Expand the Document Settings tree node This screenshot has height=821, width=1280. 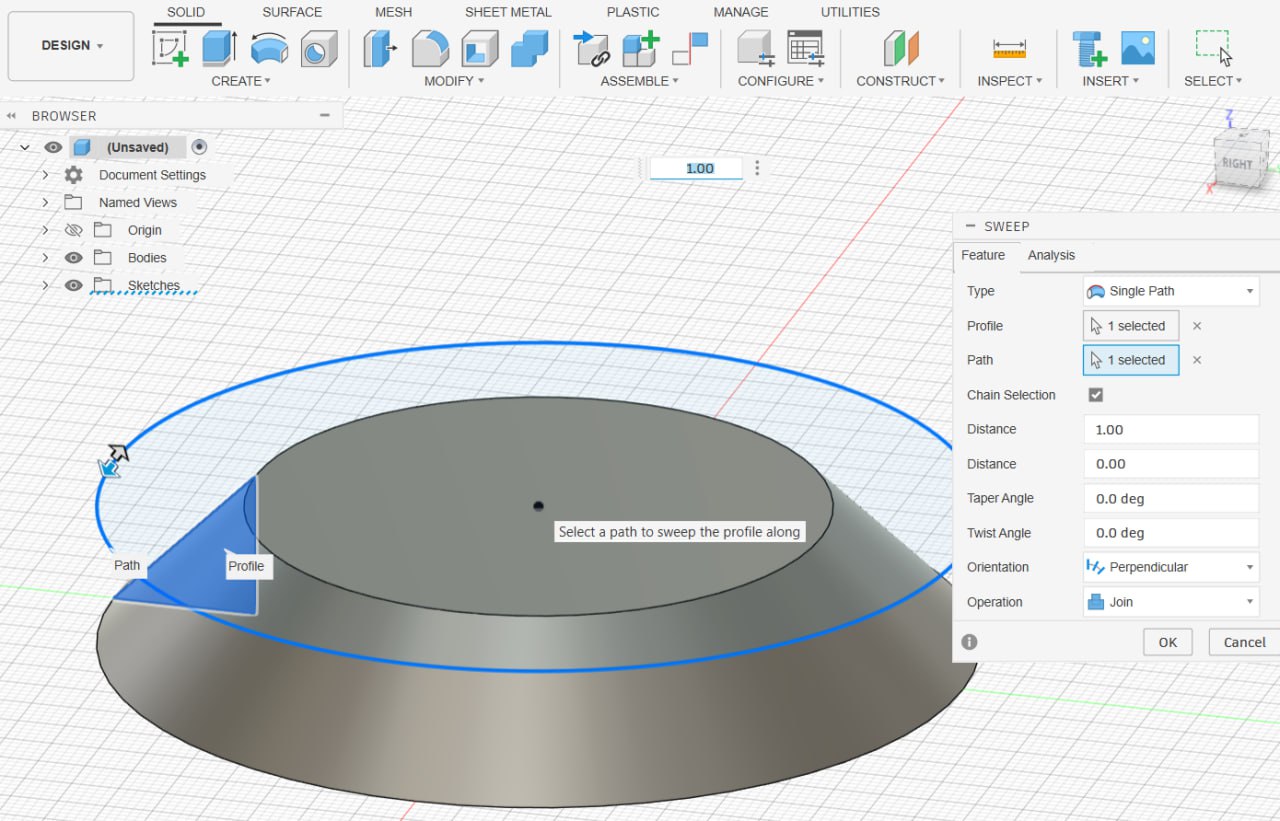coord(45,175)
